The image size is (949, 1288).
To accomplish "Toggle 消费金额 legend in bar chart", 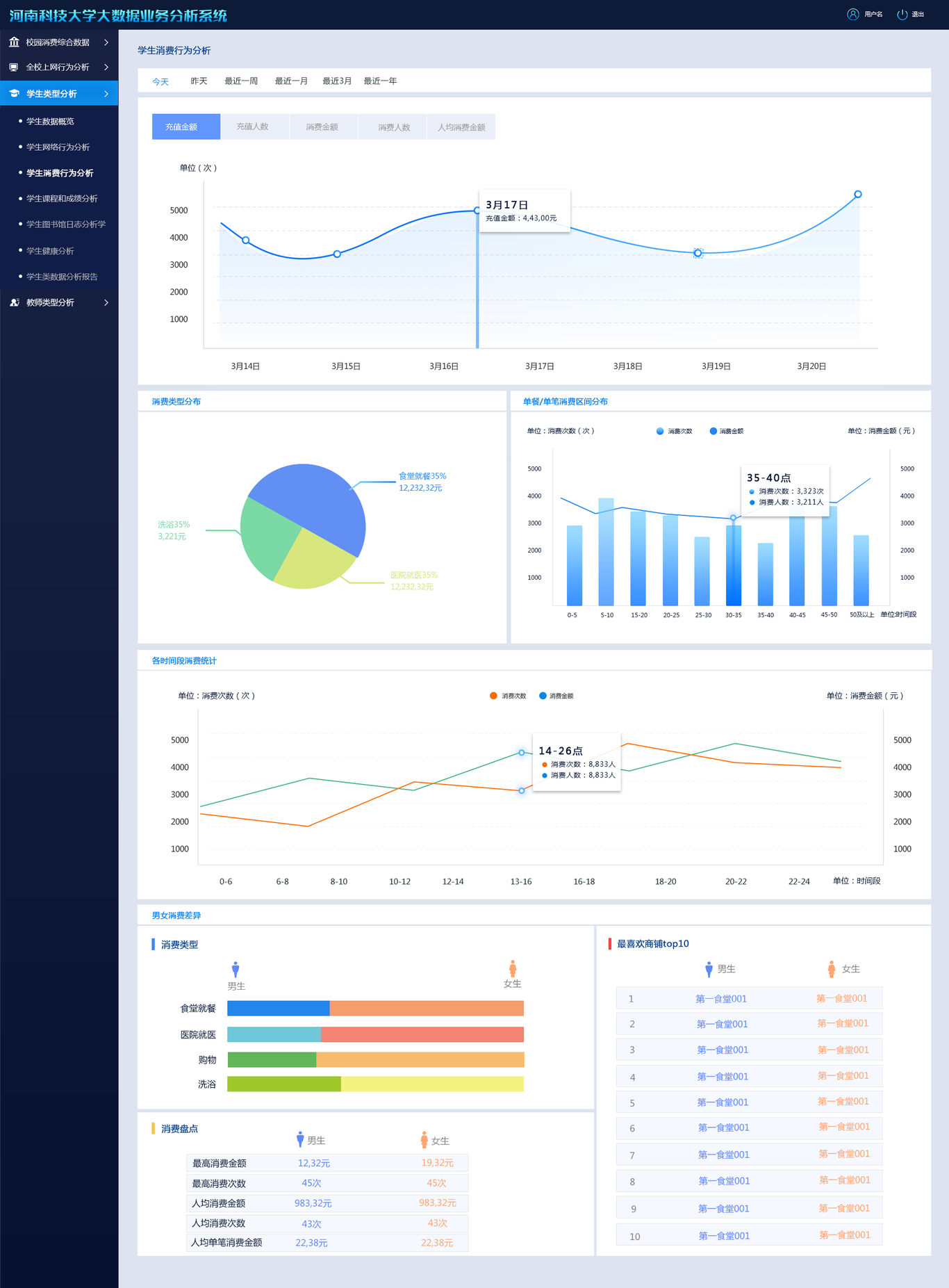I will [x=726, y=432].
